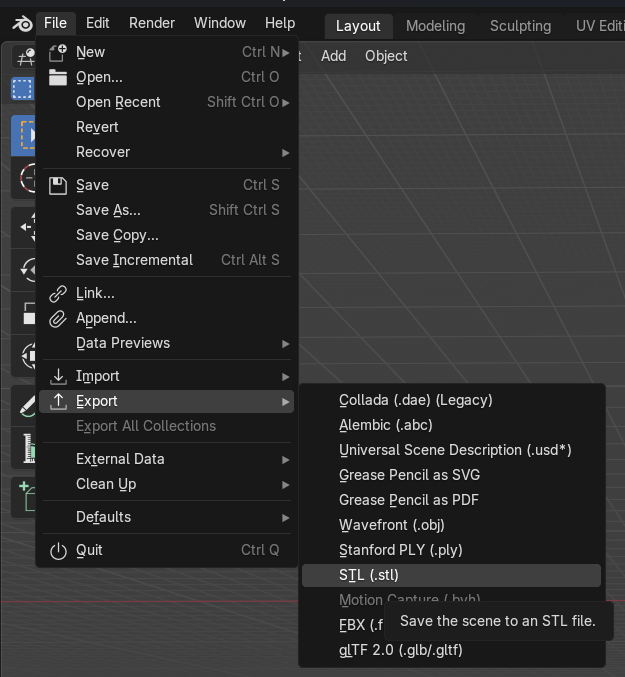Screen dimensions: 625x677
Task: Export Grease Pencil as SVG
Action: pos(451,475)
